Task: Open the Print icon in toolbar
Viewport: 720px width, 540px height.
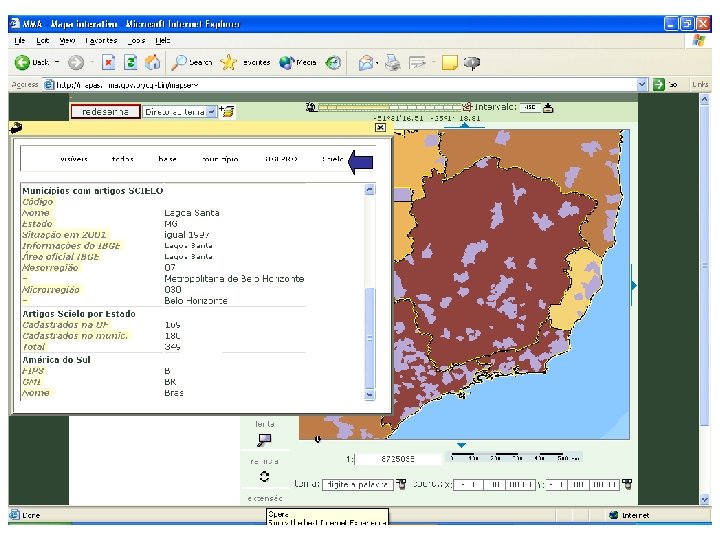Action: tap(392, 62)
